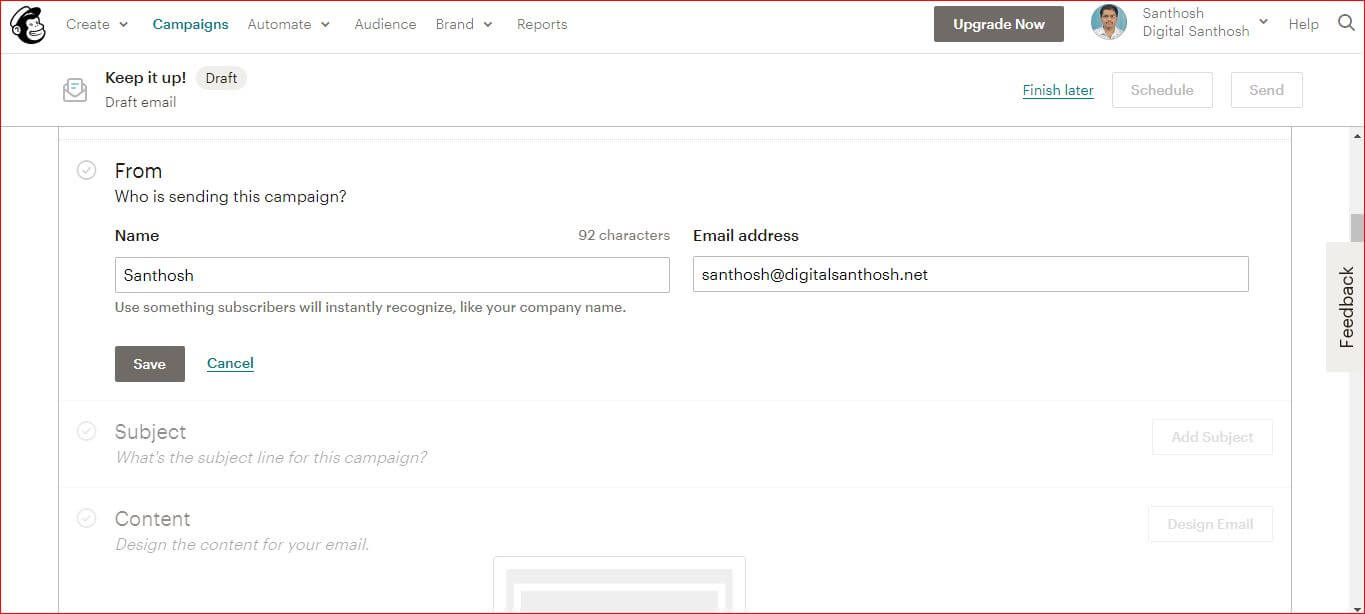
Task: Click the Add Subject button
Action: pos(1212,437)
